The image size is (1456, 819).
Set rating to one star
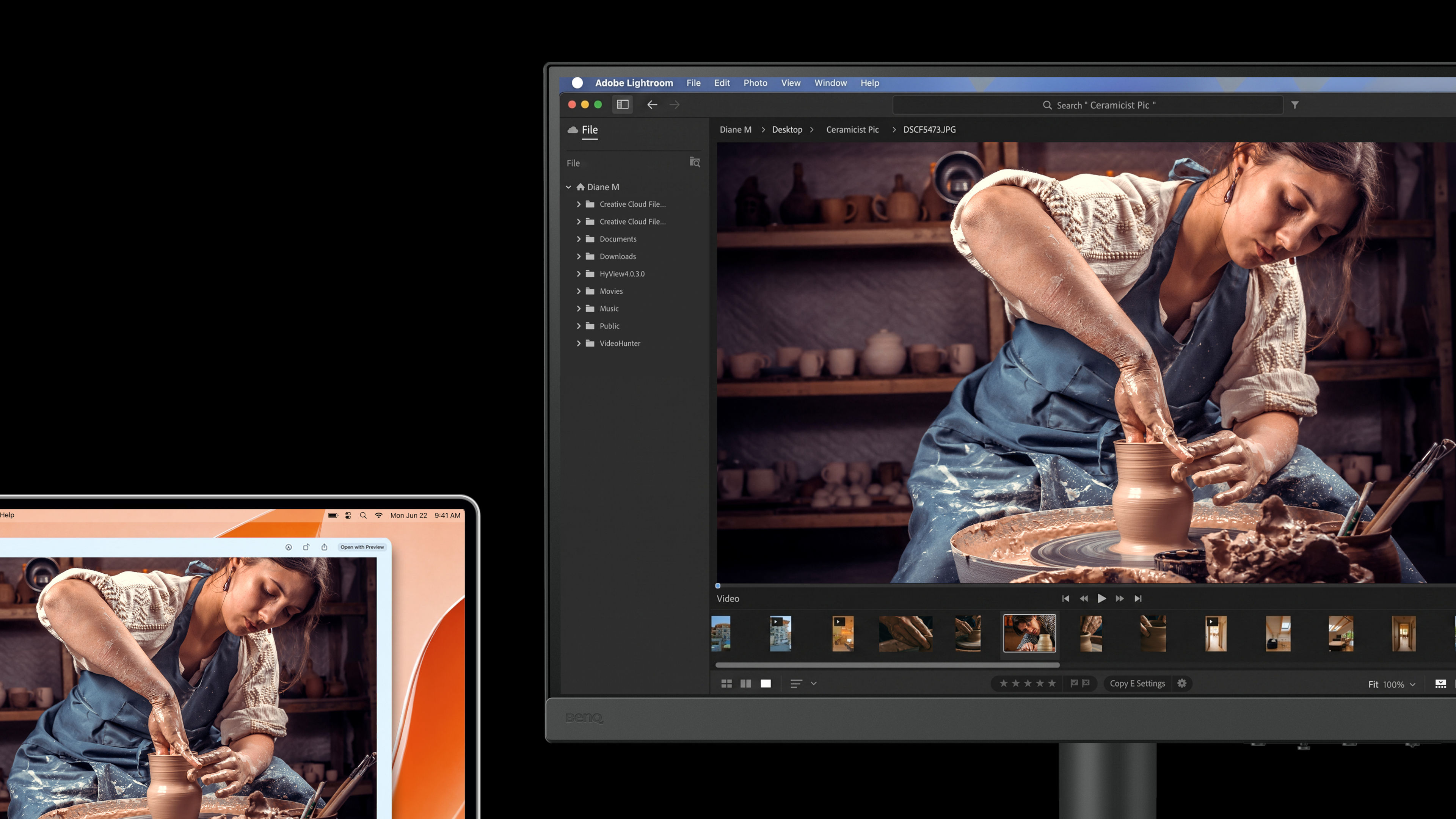point(1004,683)
